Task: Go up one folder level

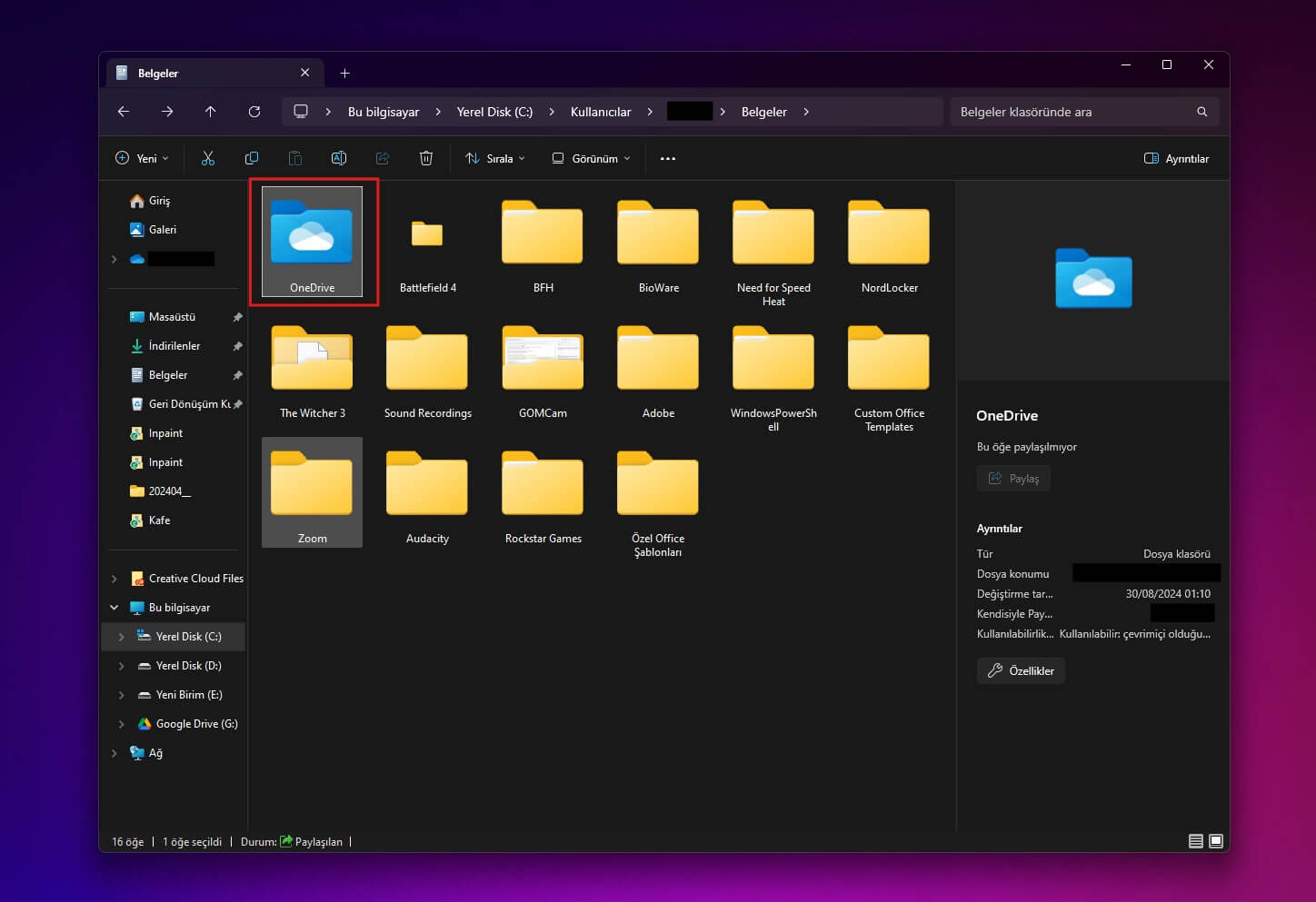Action: 211,112
